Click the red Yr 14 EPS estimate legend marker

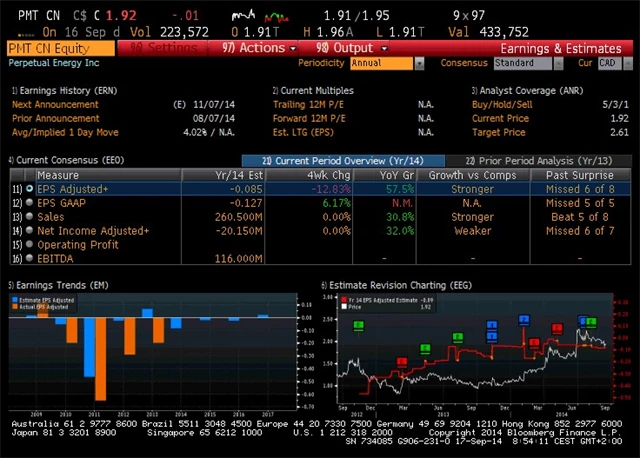point(344,298)
